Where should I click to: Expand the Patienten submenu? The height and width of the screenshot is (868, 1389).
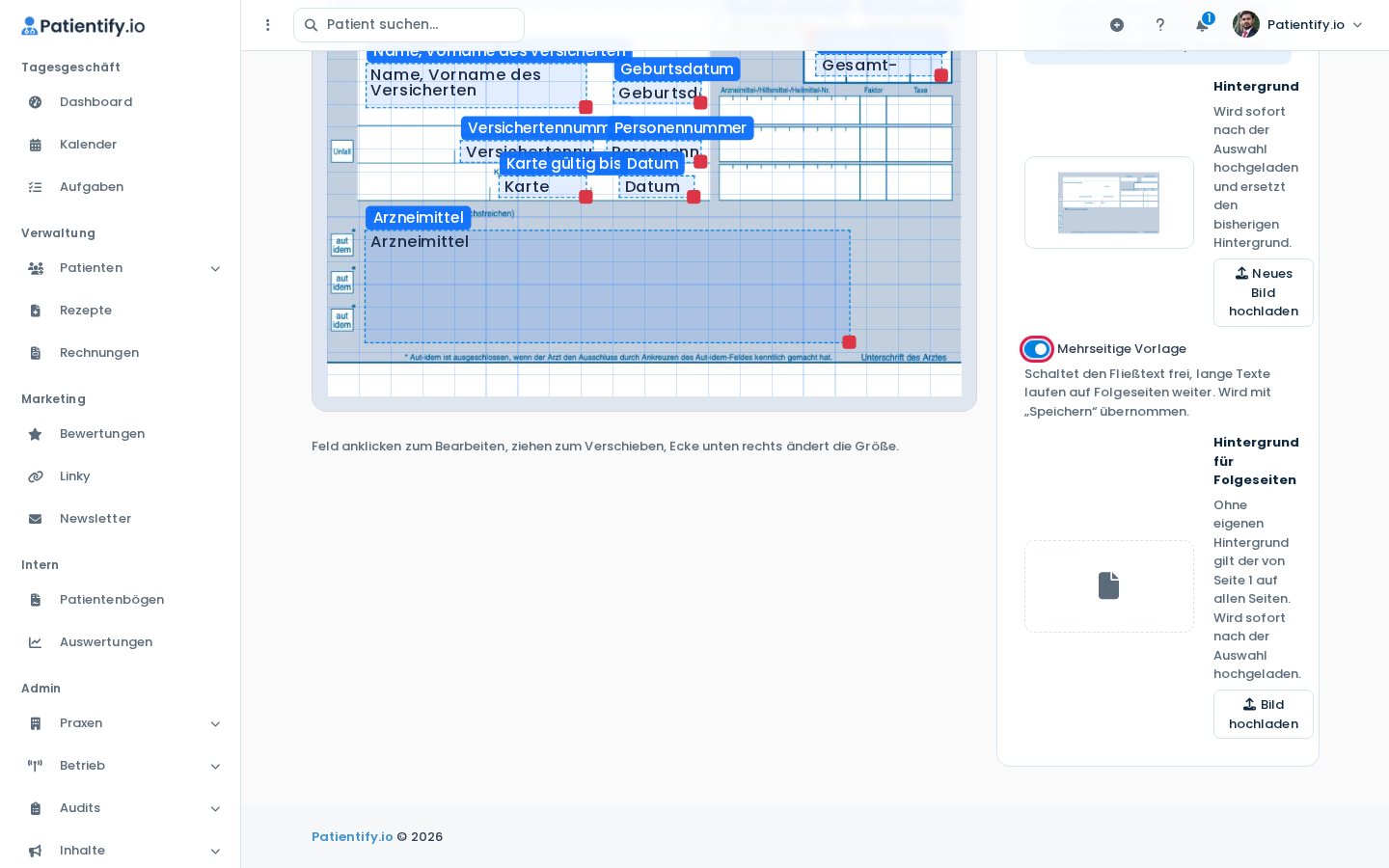216,268
